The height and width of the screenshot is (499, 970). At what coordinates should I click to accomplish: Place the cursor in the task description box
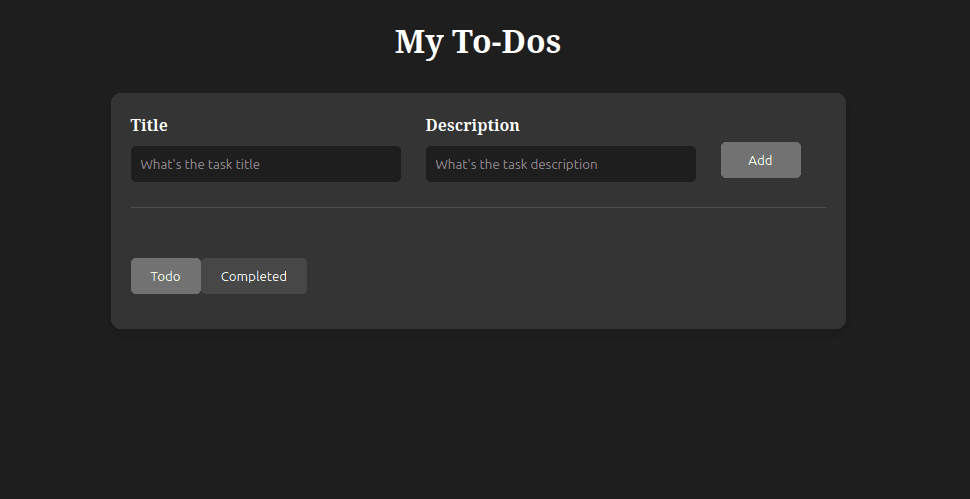click(560, 164)
